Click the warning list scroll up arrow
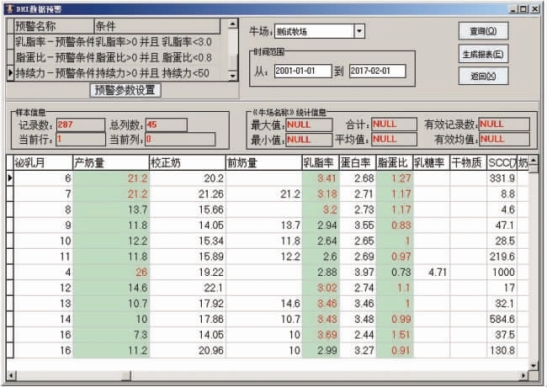The height and width of the screenshot is (387, 547). 233,24
